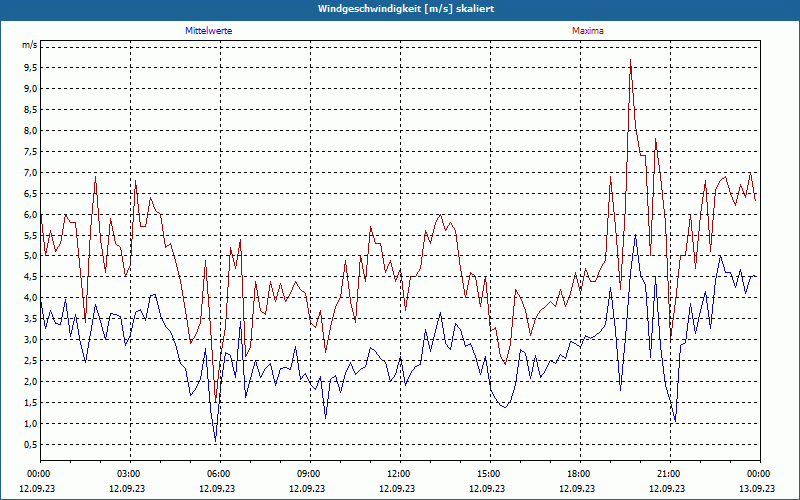Screen dimensions: 800x500
Task: Click the 1,5 y-axis value
Action: click(x=31, y=403)
